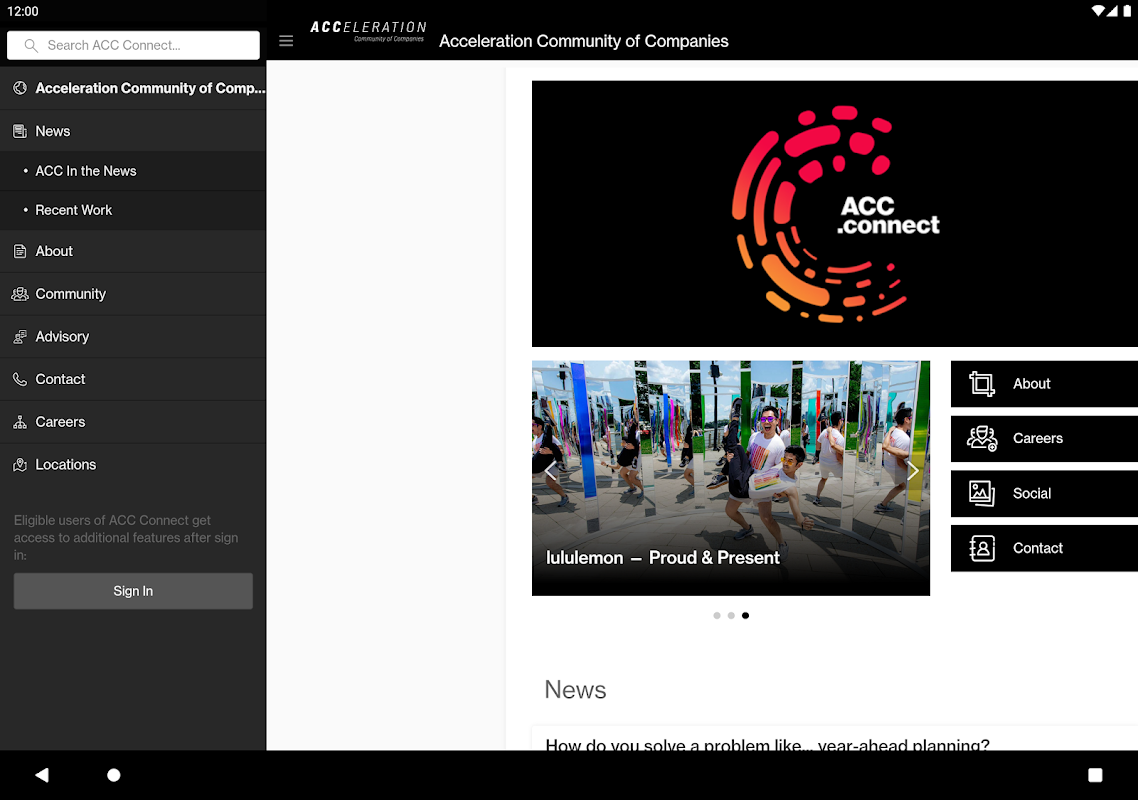Image resolution: width=1138 pixels, height=800 pixels.
Task: Click the Contact tile address book icon
Action: tap(981, 548)
